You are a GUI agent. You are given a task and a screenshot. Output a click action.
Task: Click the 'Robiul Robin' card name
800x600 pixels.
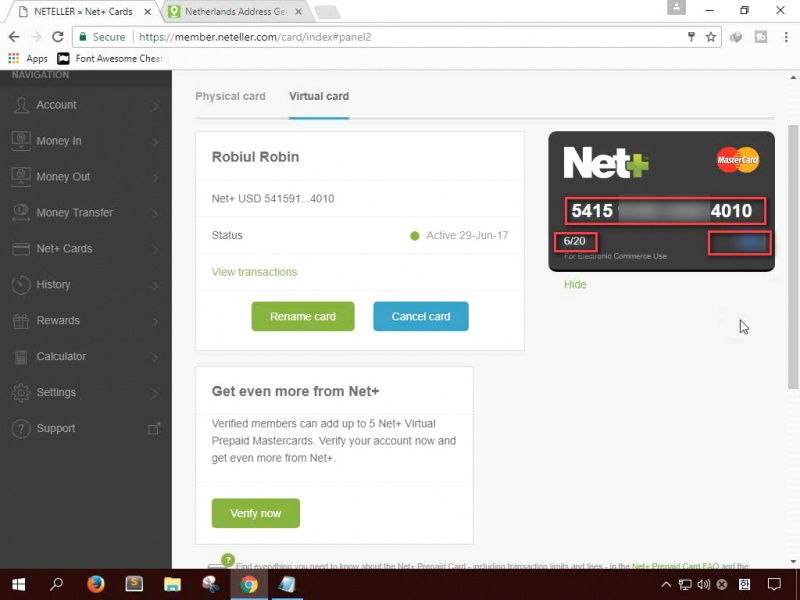point(255,157)
